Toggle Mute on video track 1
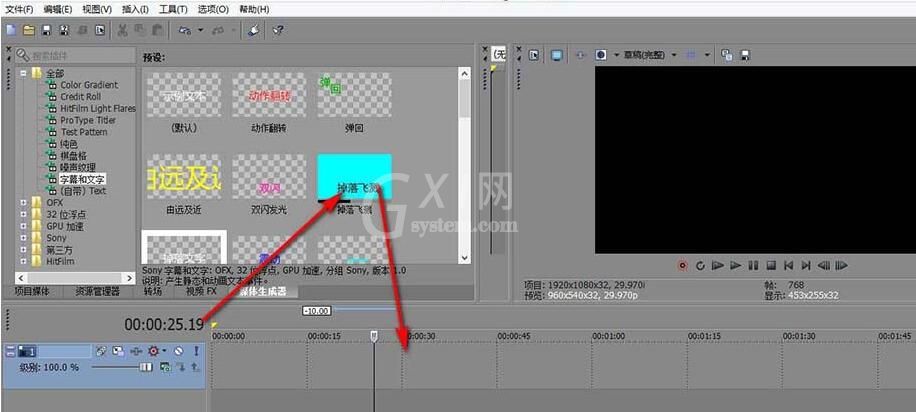This screenshot has width=916, height=412. (x=179, y=351)
